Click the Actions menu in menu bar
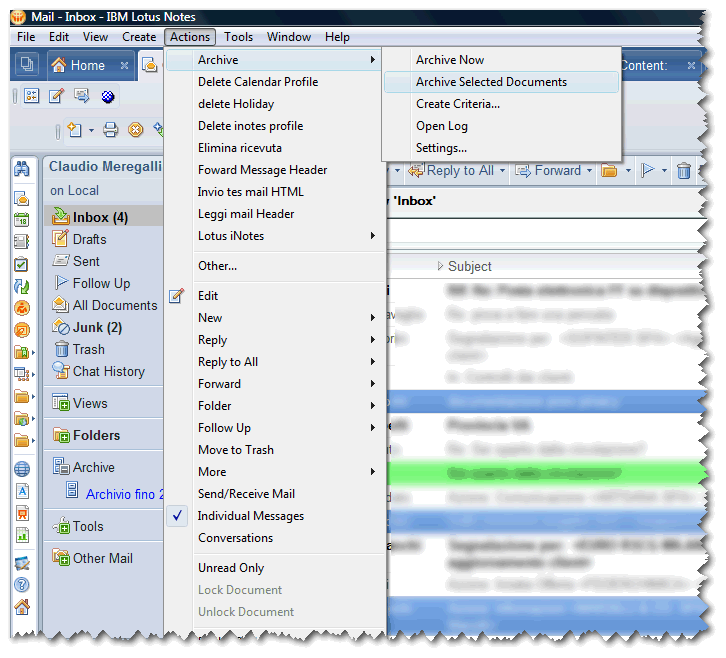Viewport: 726px width, 658px height. (x=190, y=37)
